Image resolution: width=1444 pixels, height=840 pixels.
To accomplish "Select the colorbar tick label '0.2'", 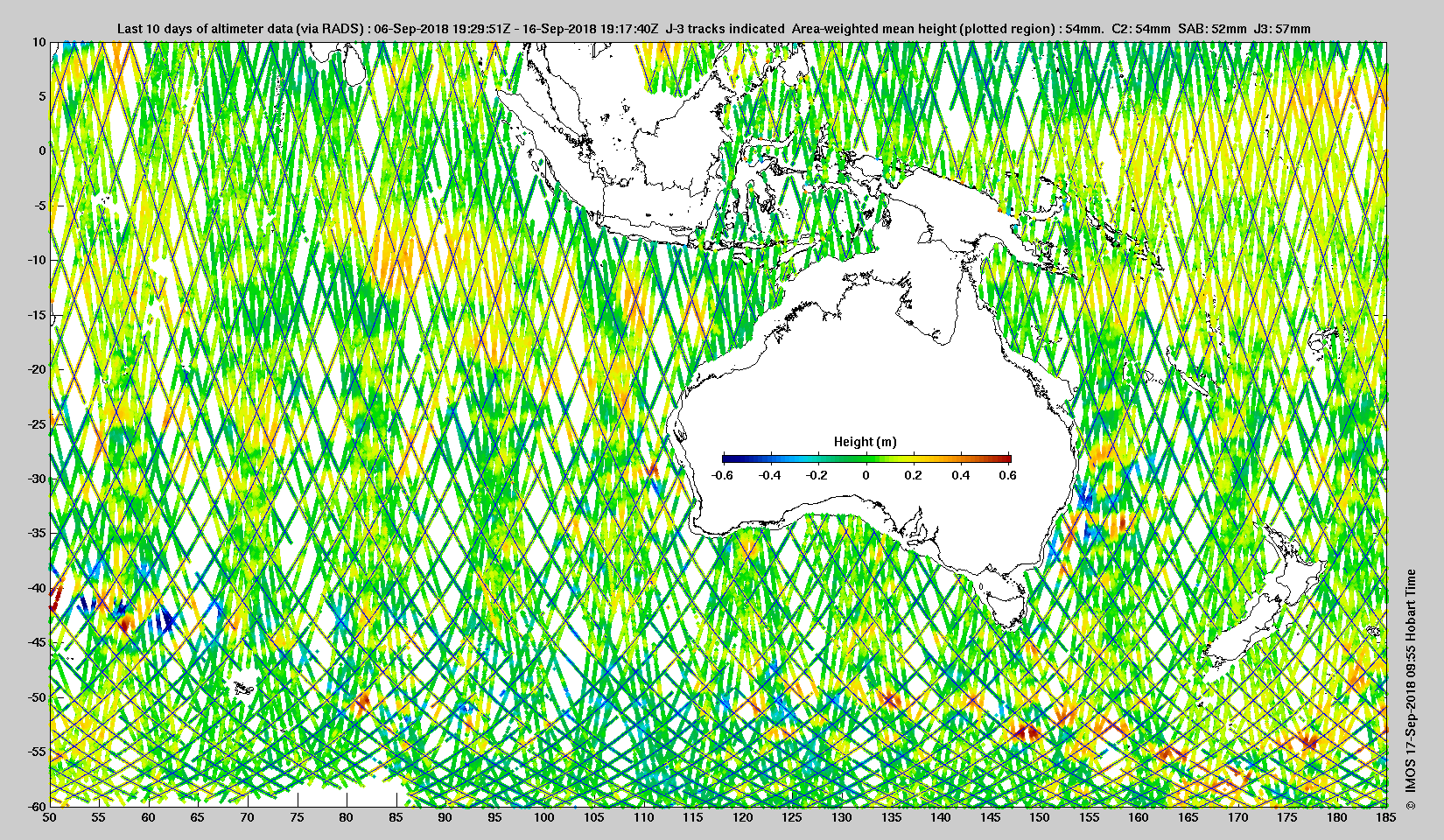I will (x=913, y=475).
